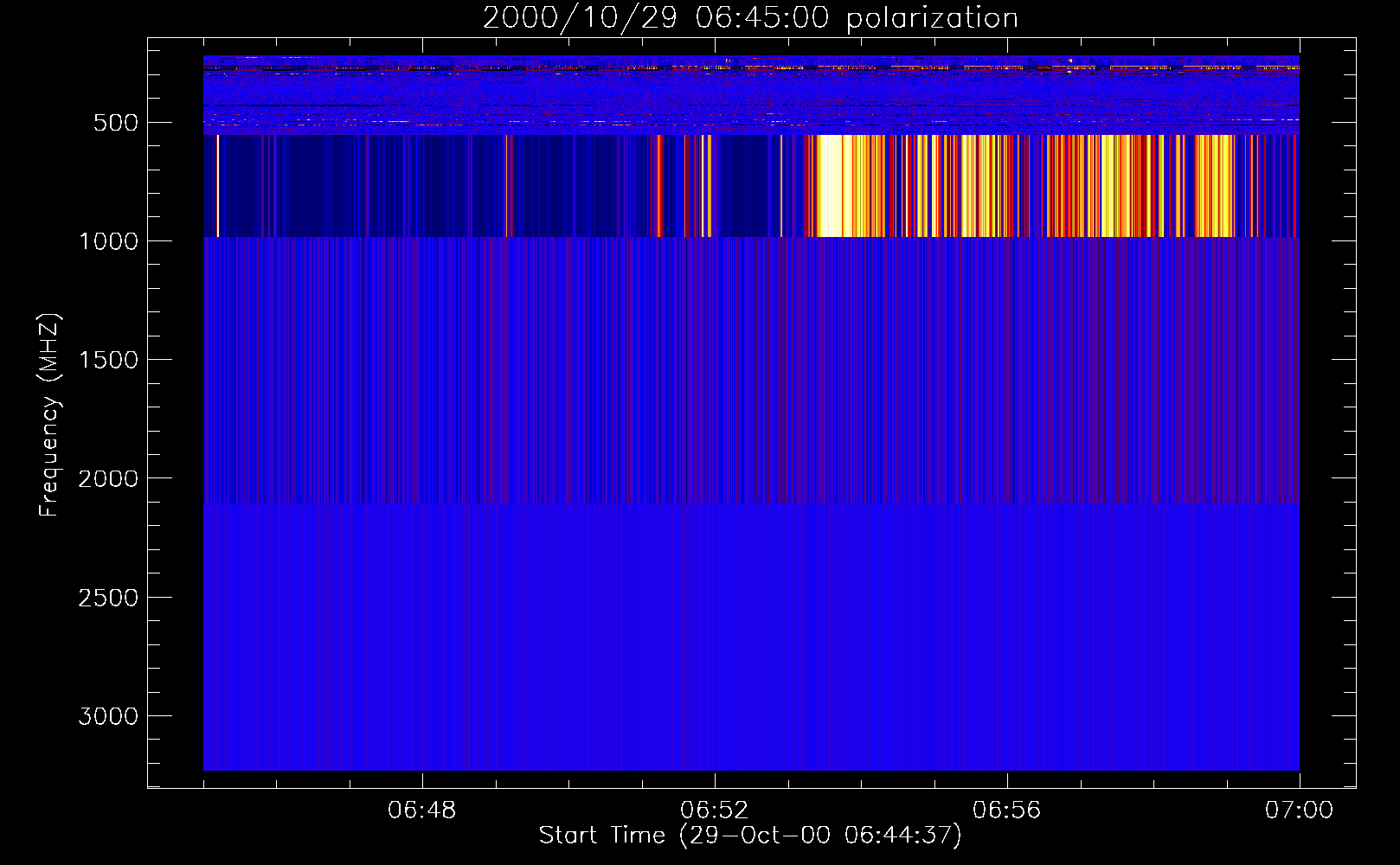Click the isolated thin yellow line near the plot start
The height and width of the screenshot is (865, 1400).
[x=217, y=186]
